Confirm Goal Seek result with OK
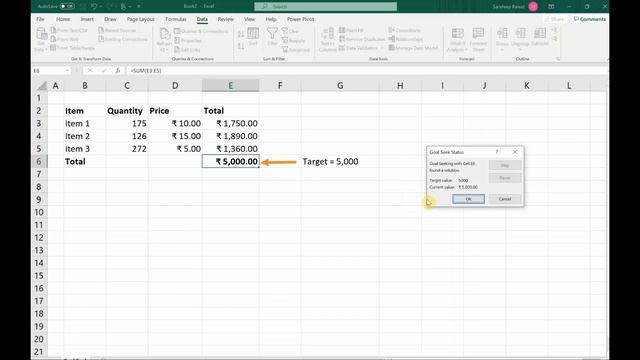Image resolution: width=640 pixels, height=360 pixels. coord(468,199)
